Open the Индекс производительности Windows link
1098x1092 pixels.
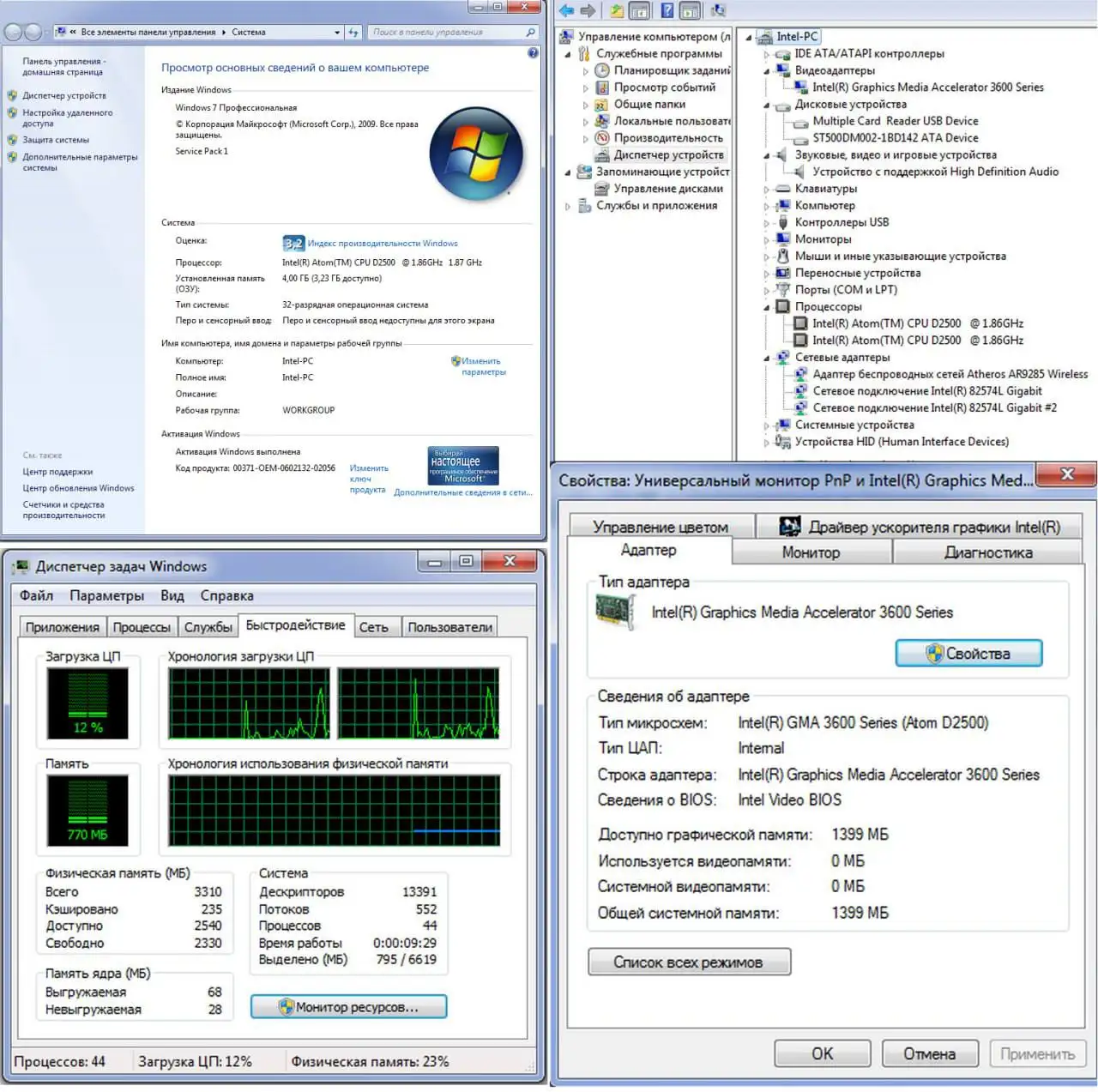coord(383,244)
